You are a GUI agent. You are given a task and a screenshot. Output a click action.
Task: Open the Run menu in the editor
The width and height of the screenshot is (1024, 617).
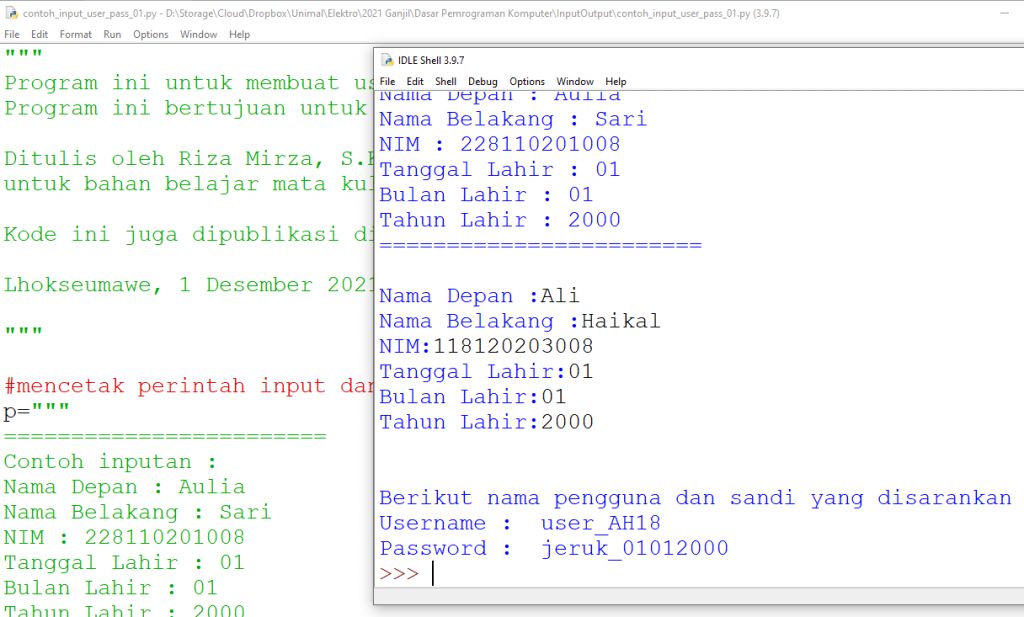[x=112, y=34]
